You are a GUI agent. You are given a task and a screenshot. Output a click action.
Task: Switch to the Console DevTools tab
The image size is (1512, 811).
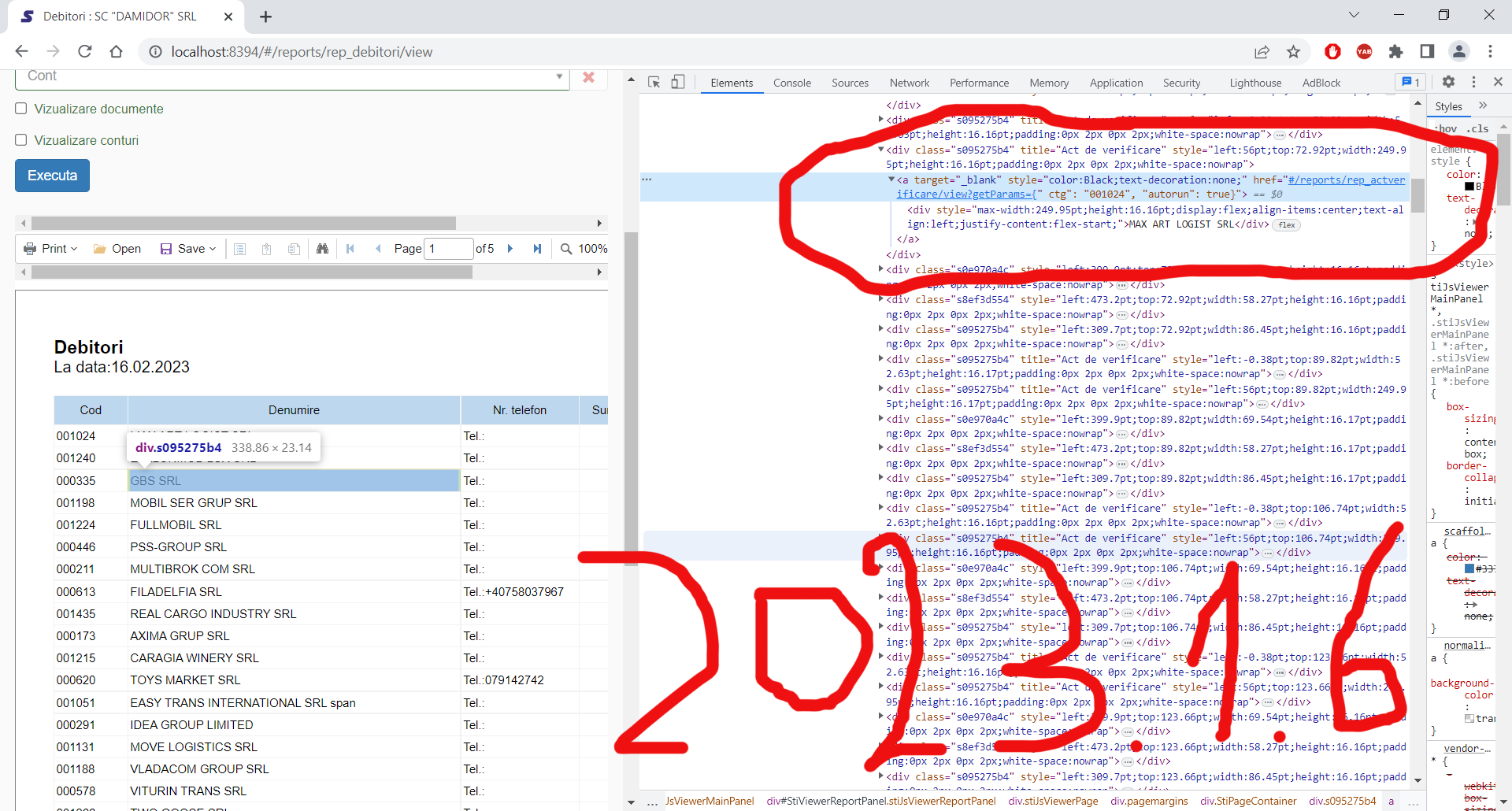pyautogui.click(x=791, y=83)
